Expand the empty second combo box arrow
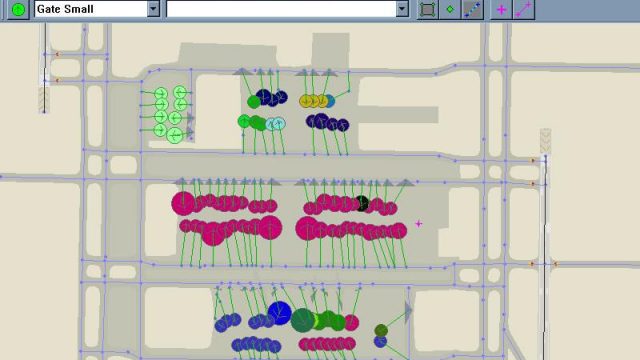The image size is (640, 360). 402,9
